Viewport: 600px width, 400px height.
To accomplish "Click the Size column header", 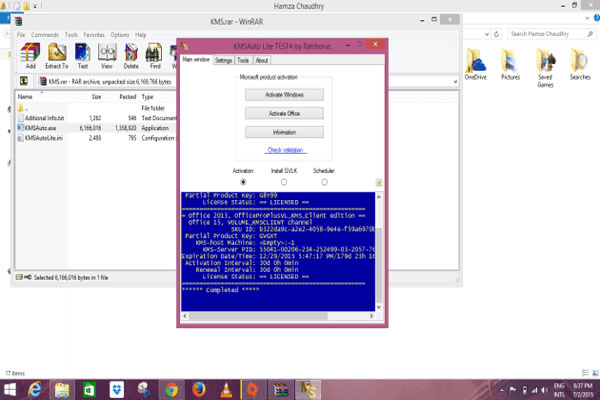I will coord(96,97).
